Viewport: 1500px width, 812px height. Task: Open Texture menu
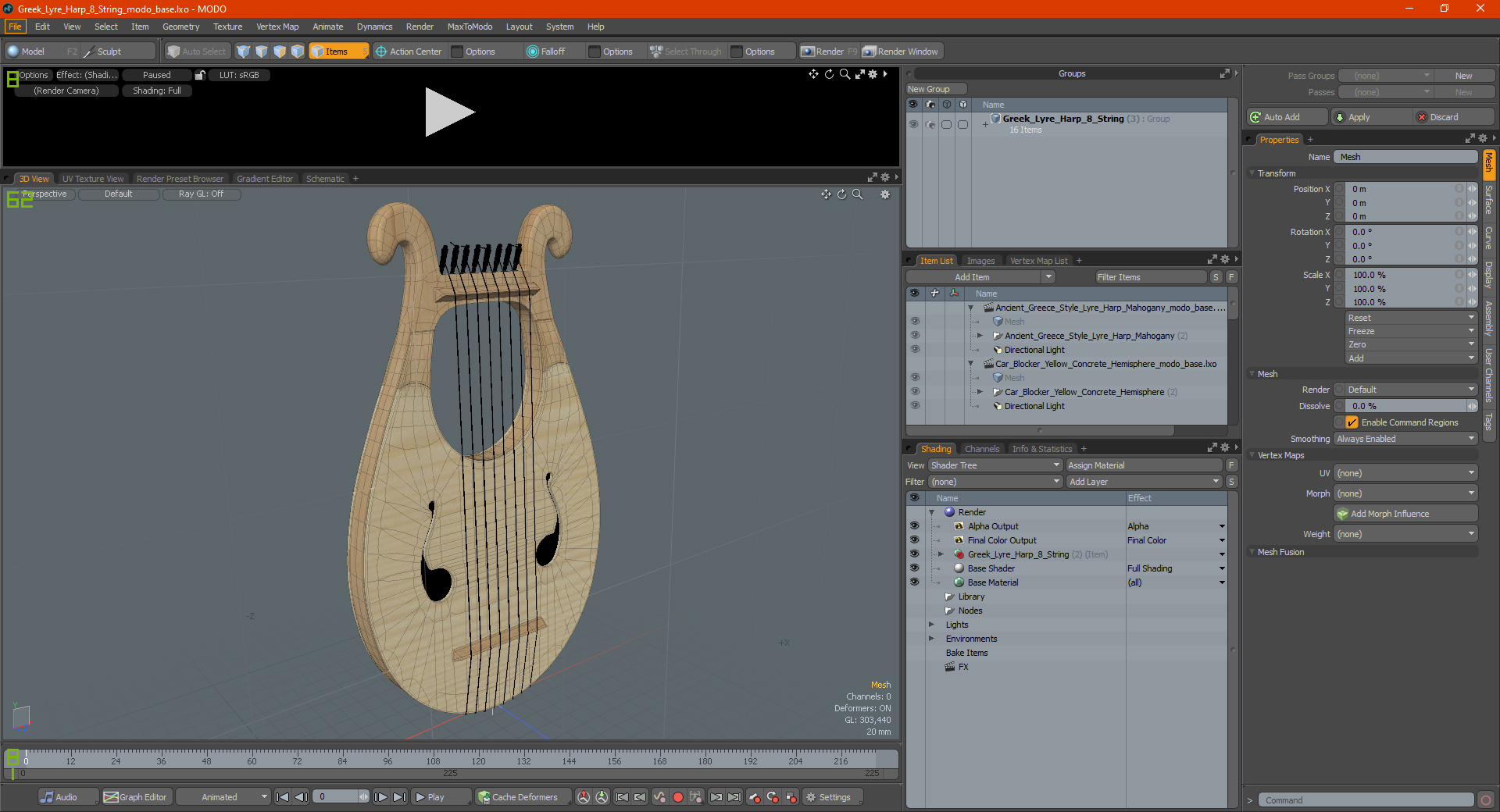[x=227, y=27]
